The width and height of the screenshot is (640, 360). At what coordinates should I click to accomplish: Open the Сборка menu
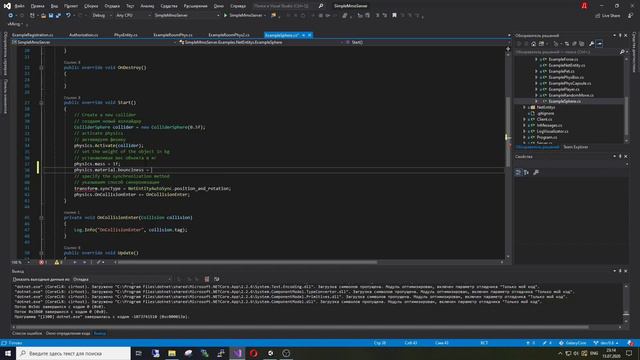click(x=91, y=6)
